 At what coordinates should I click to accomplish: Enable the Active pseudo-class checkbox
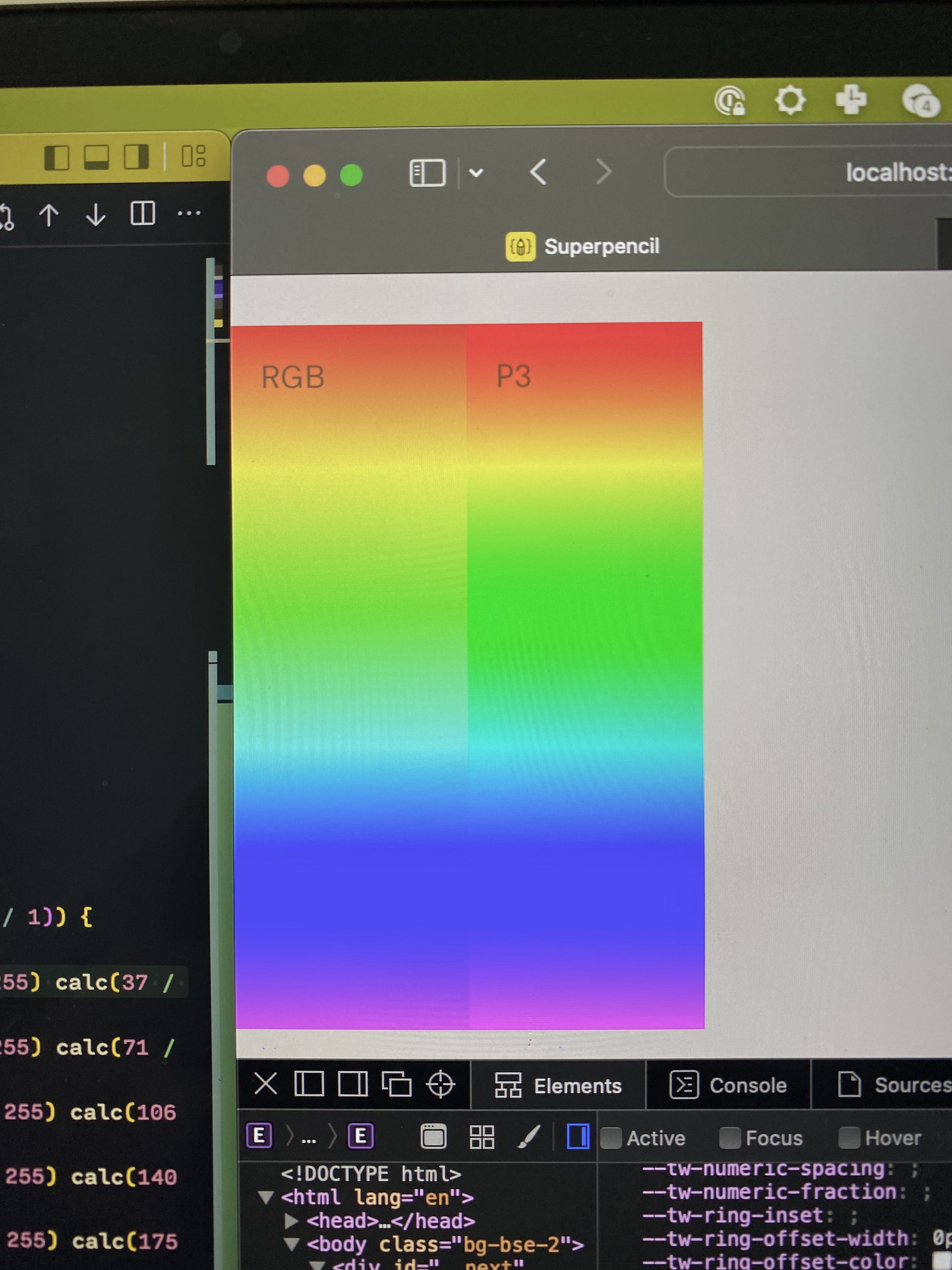coord(611,1138)
